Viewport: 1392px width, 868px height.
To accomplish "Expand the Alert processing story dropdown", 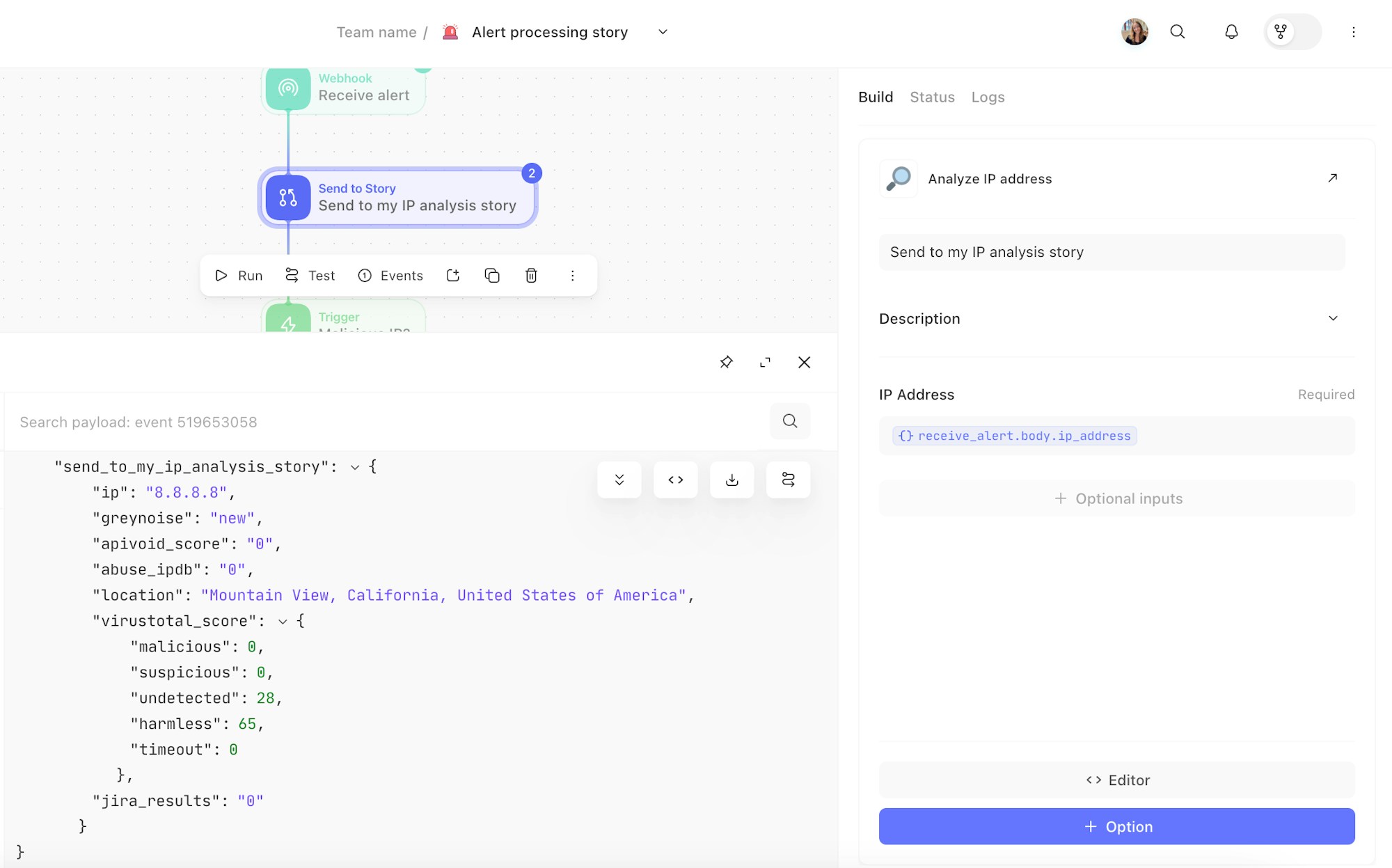I will (x=663, y=32).
